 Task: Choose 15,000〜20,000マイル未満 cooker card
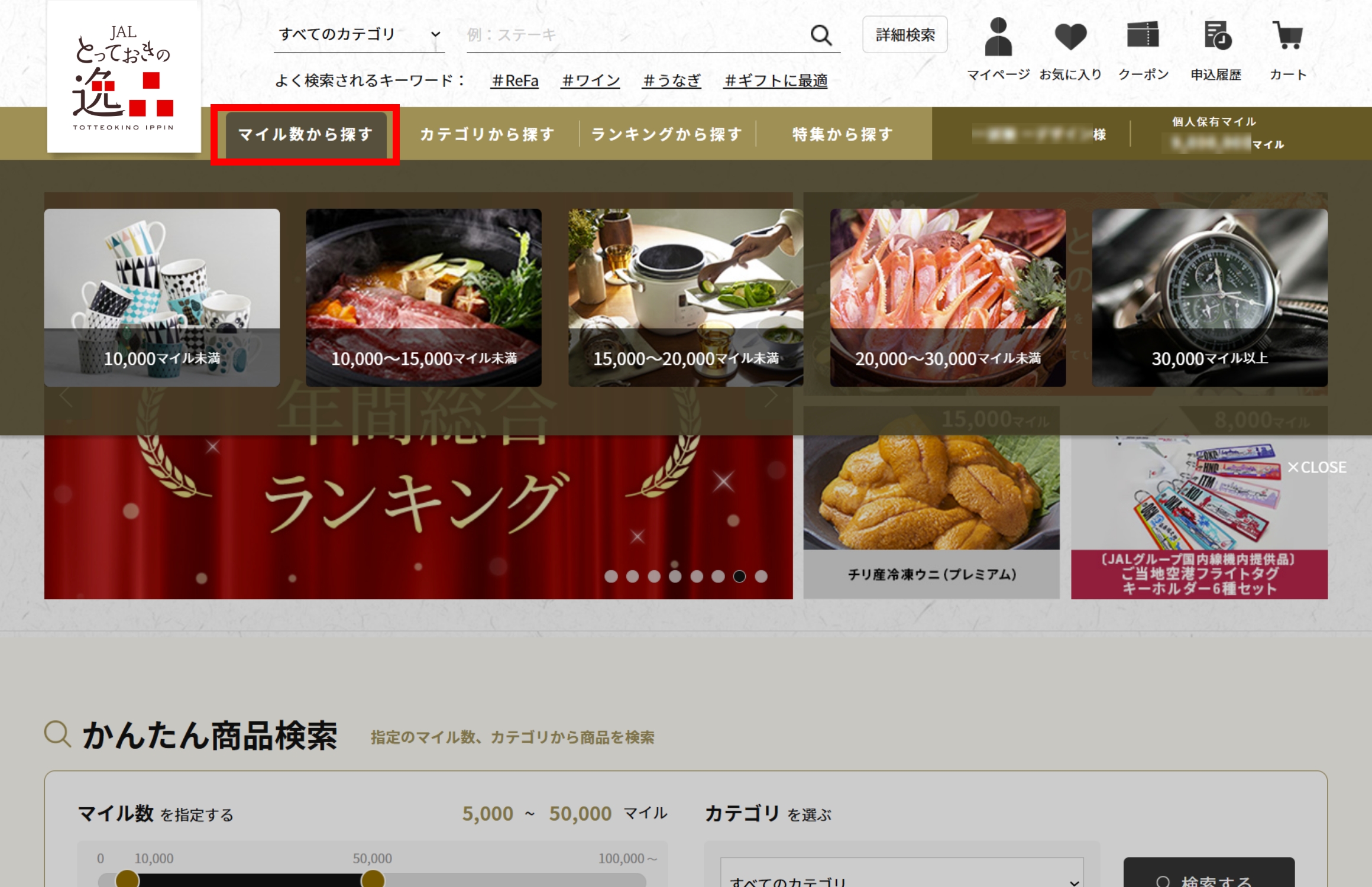[x=685, y=297]
